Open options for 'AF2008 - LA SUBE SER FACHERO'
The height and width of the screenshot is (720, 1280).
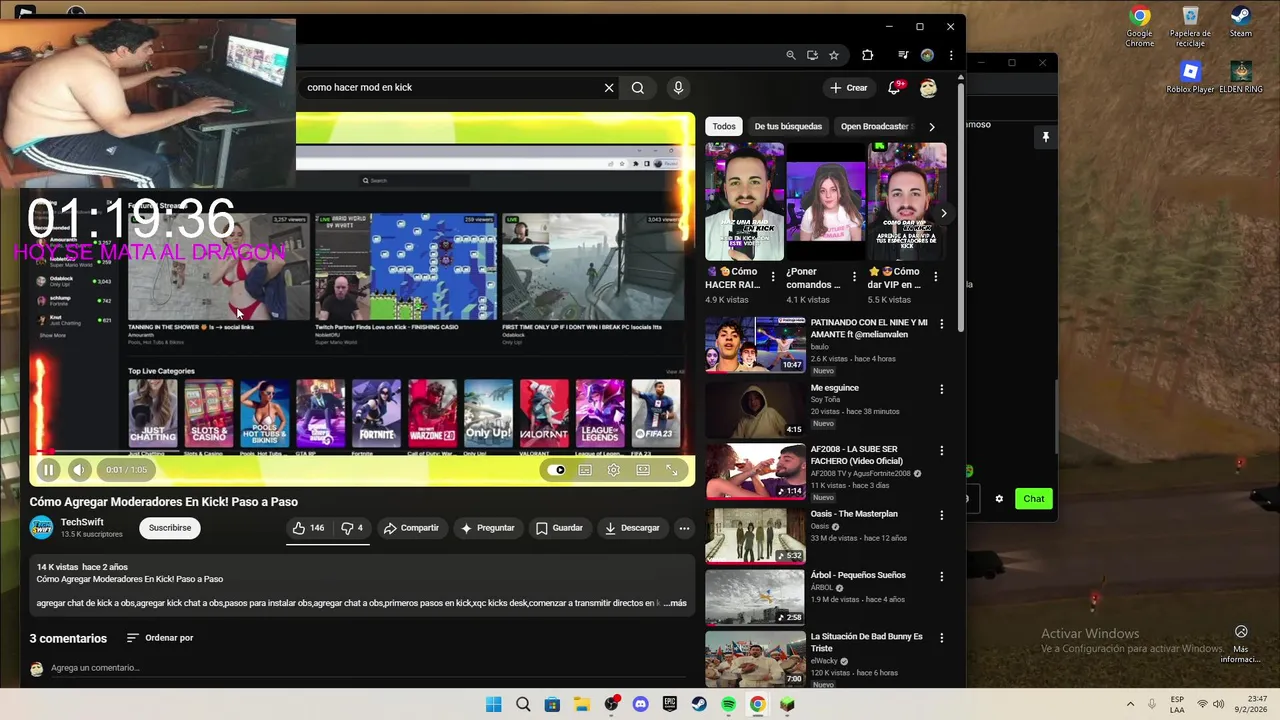[x=941, y=453]
